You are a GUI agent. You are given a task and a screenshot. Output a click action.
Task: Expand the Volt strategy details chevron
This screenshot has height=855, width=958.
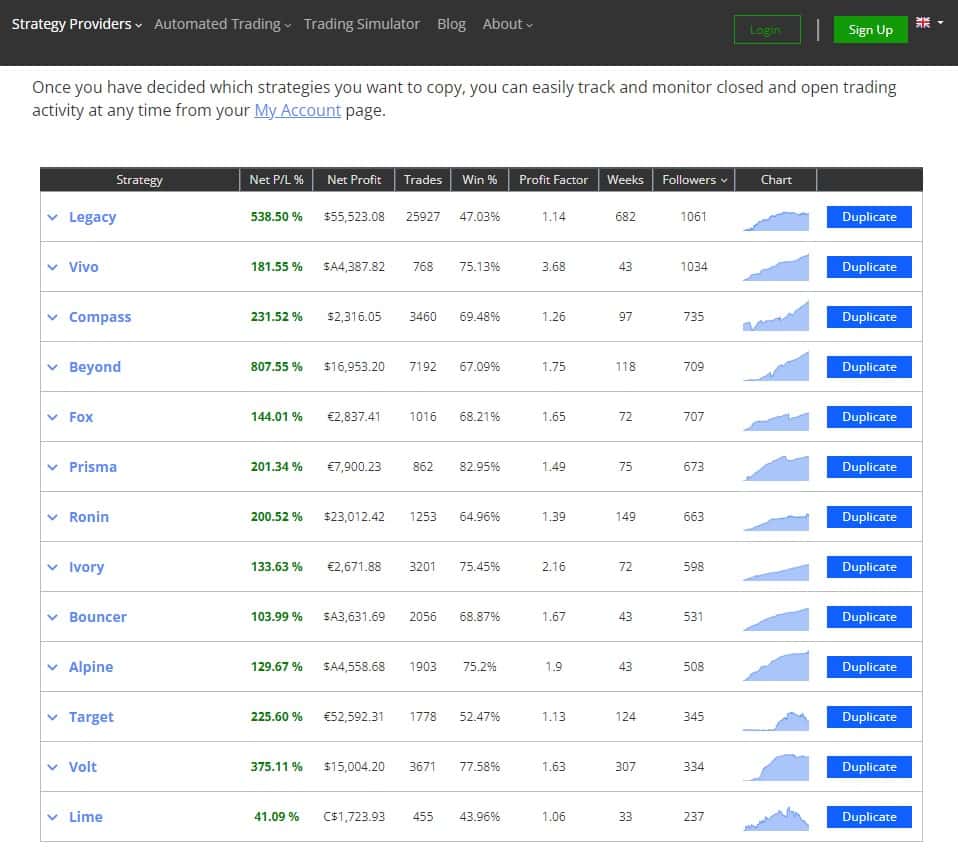(53, 767)
